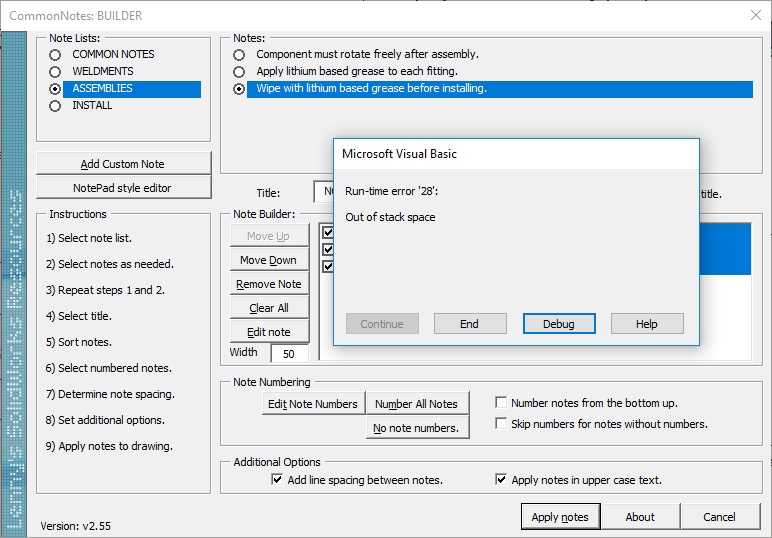Click the Title input field
The height and width of the screenshot is (538, 772).
pyautogui.click(x=323, y=191)
